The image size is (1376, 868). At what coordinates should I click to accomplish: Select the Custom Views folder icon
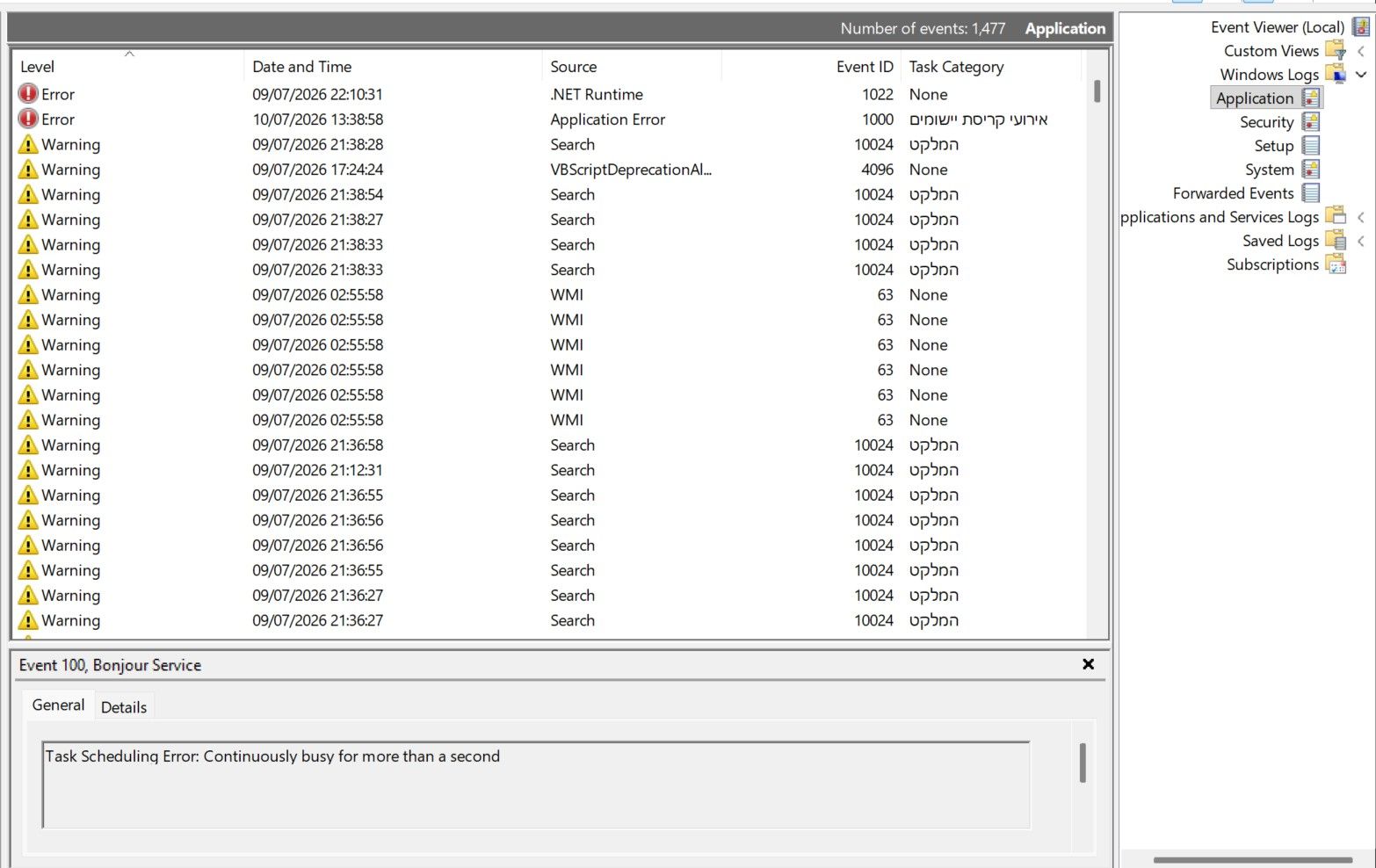(x=1335, y=51)
